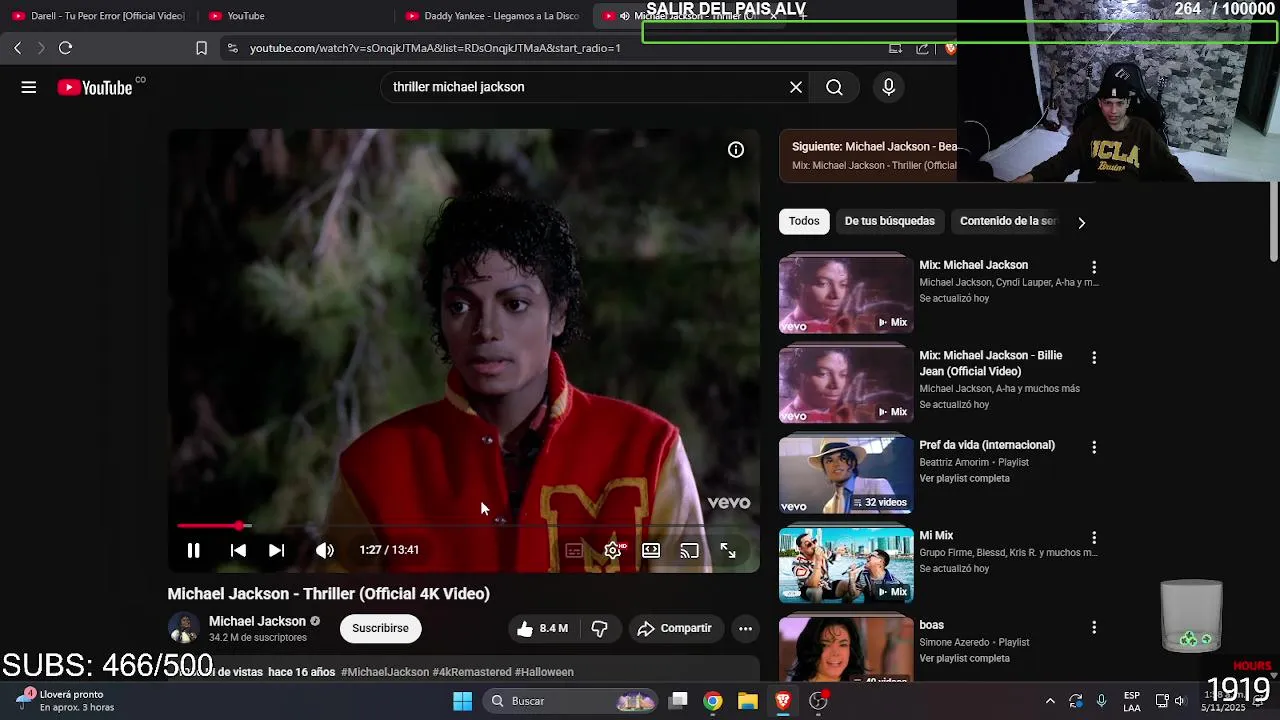Click the #4kRemastered hashtag
The height and width of the screenshot is (720, 1280).
pyautogui.click(x=472, y=672)
